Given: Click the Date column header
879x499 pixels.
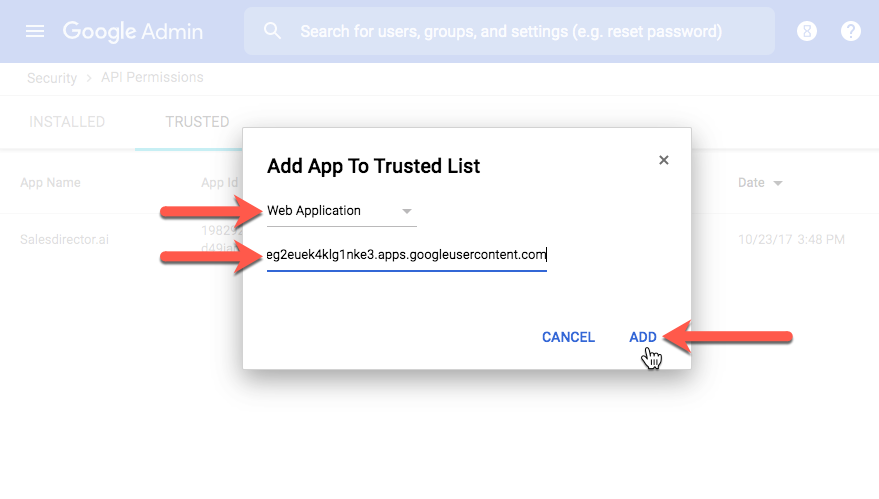Looking at the screenshot, I should point(751,183).
